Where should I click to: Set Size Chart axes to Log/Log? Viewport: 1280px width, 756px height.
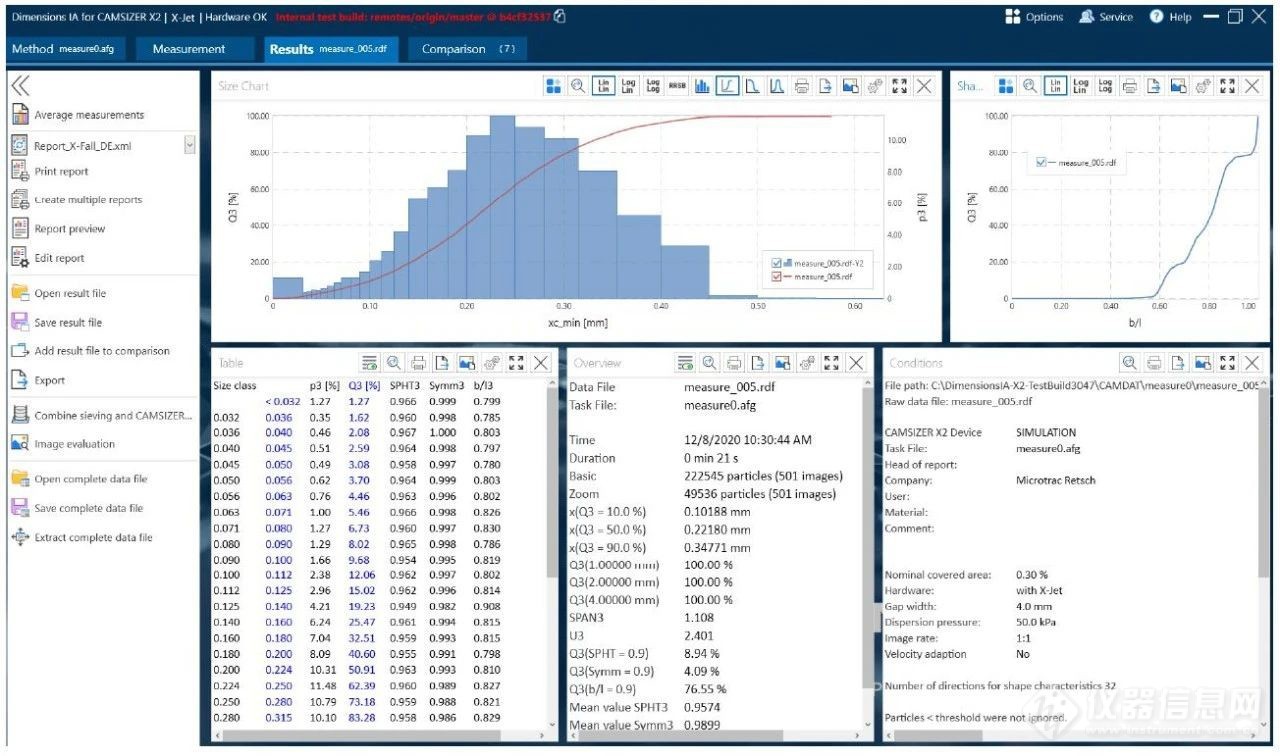point(653,87)
